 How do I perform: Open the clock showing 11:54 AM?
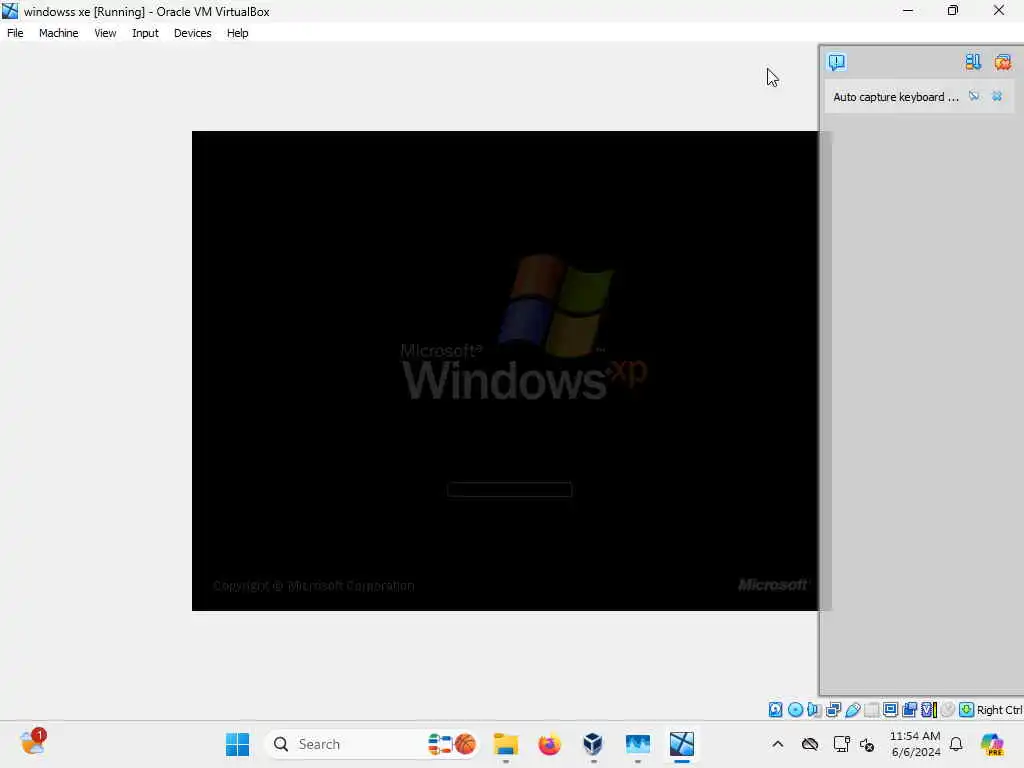(915, 744)
